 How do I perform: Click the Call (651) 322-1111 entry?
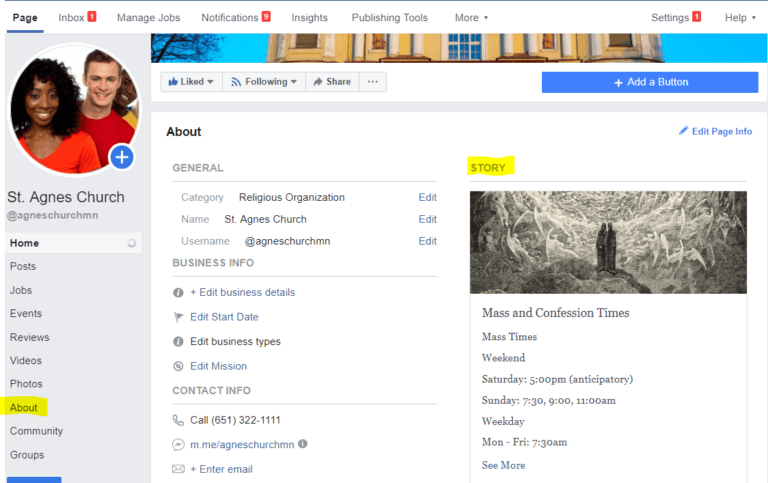236,420
